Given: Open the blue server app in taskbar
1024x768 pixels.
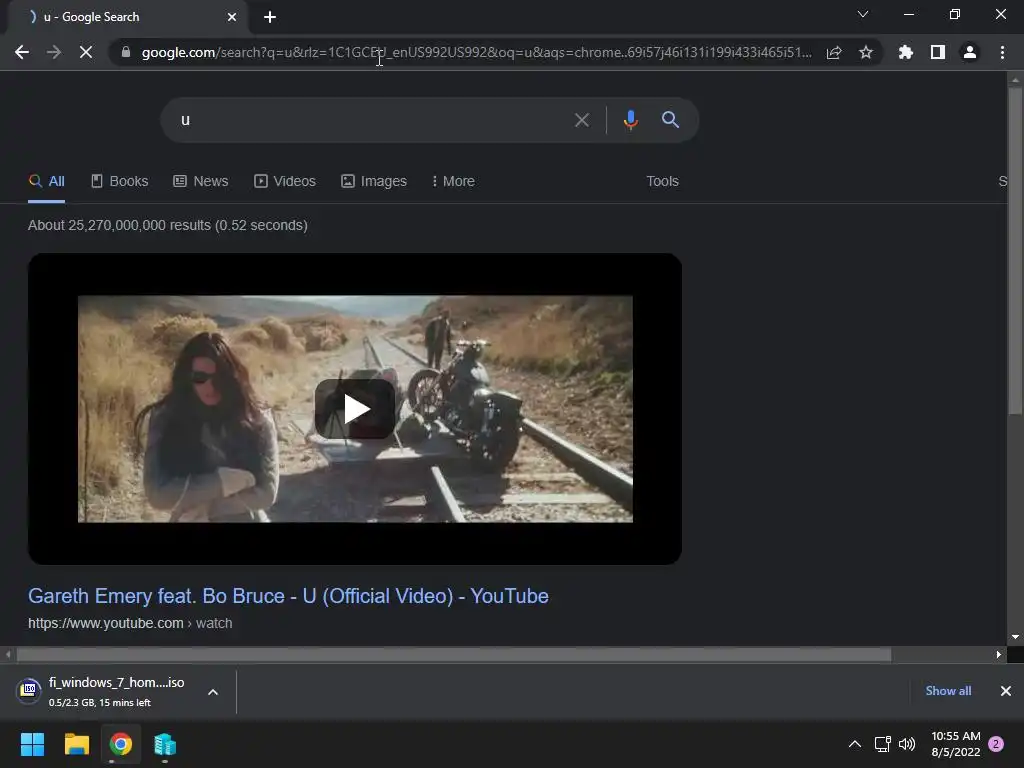Looking at the screenshot, I should click(165, 744).
